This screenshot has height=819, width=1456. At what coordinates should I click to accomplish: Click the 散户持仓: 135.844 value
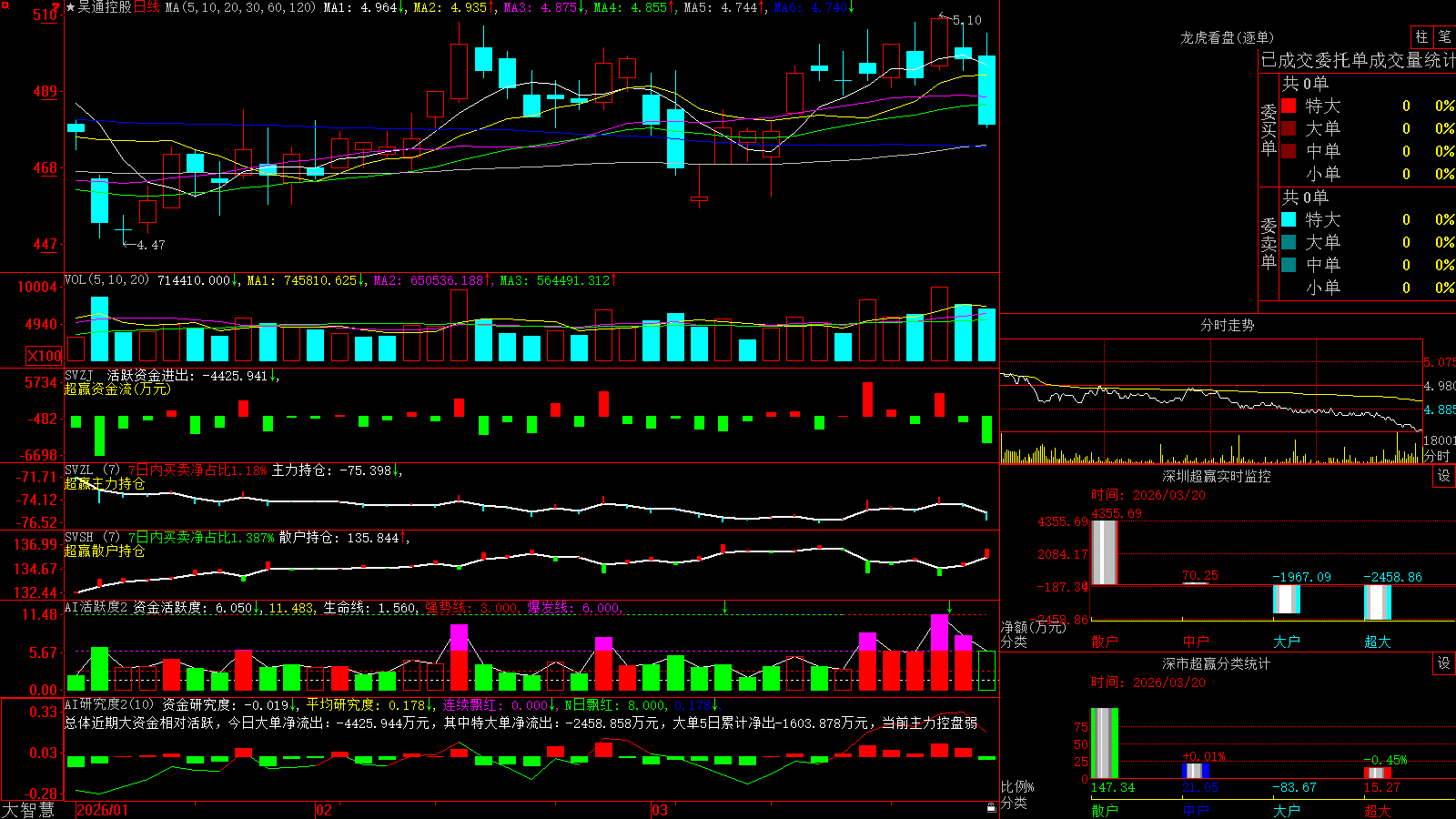(x=340, y=538)
